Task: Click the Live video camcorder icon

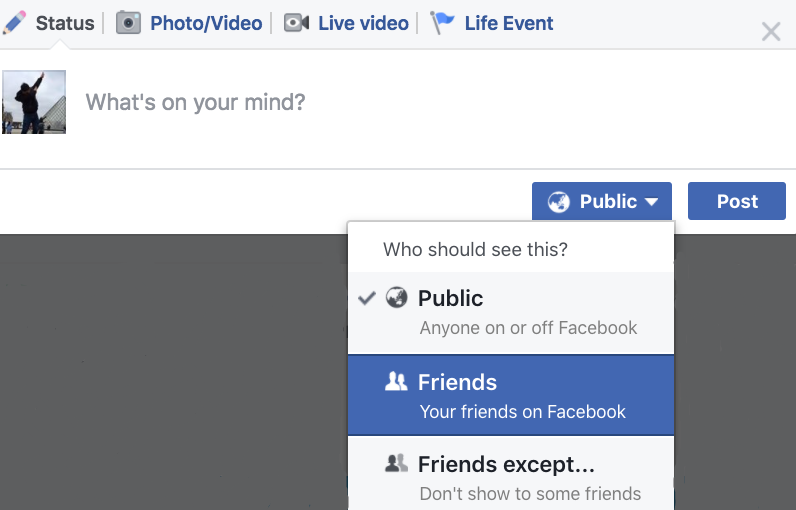Action: point(296,22)
